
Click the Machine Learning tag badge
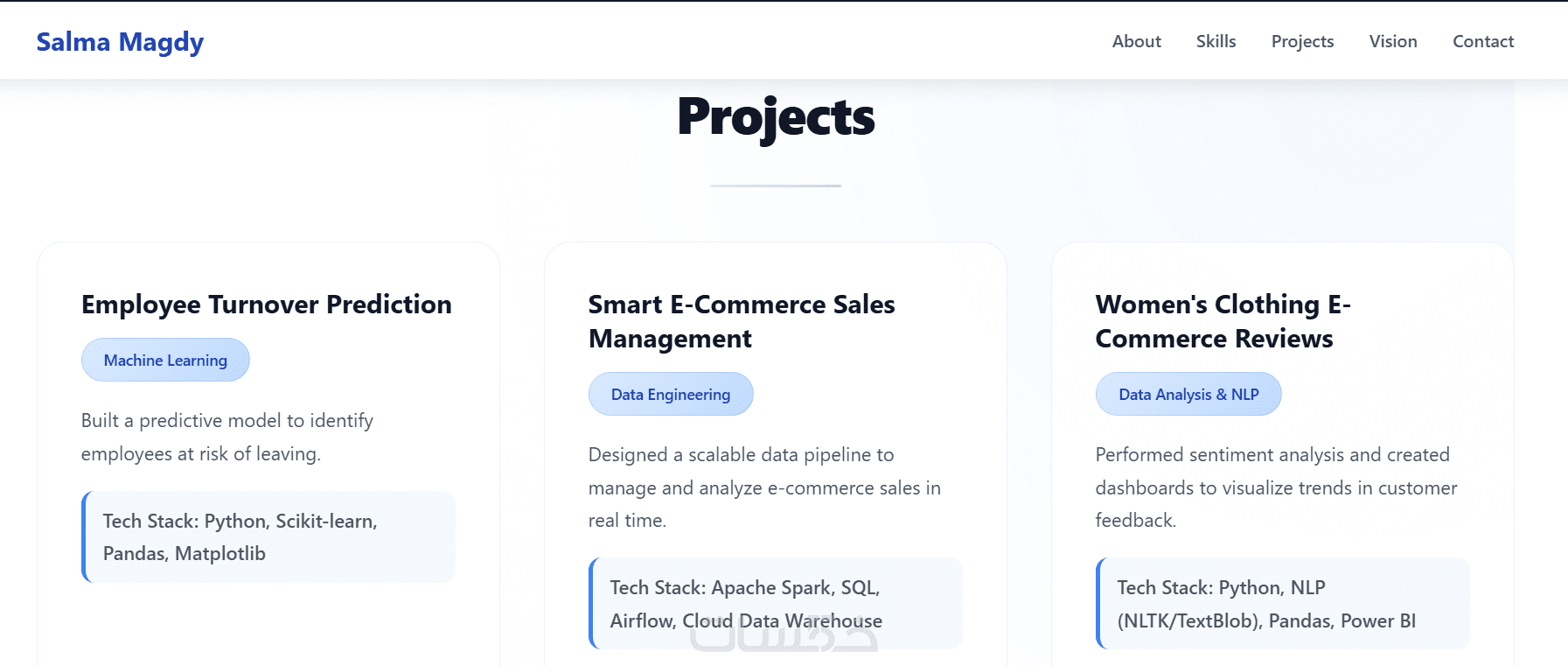coord(165,360)
